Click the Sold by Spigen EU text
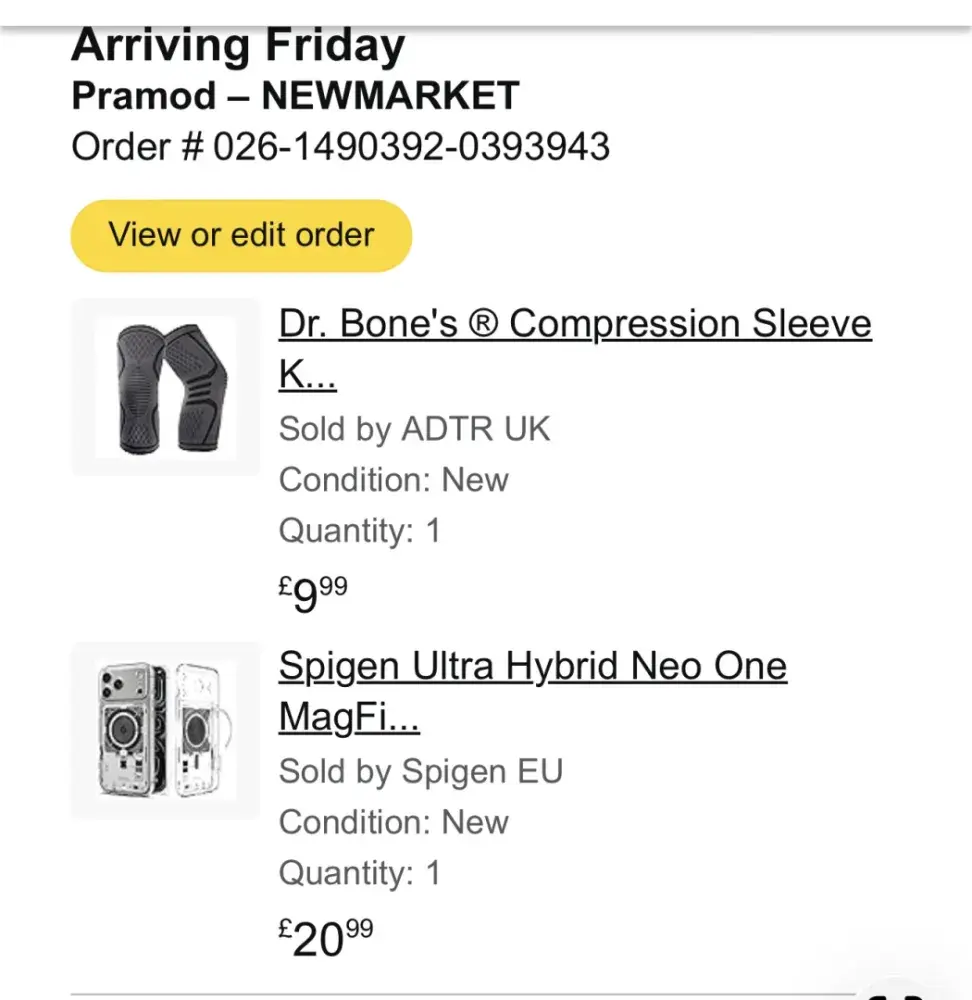Viewport: 972px width, 1000px height. point(420,772)
